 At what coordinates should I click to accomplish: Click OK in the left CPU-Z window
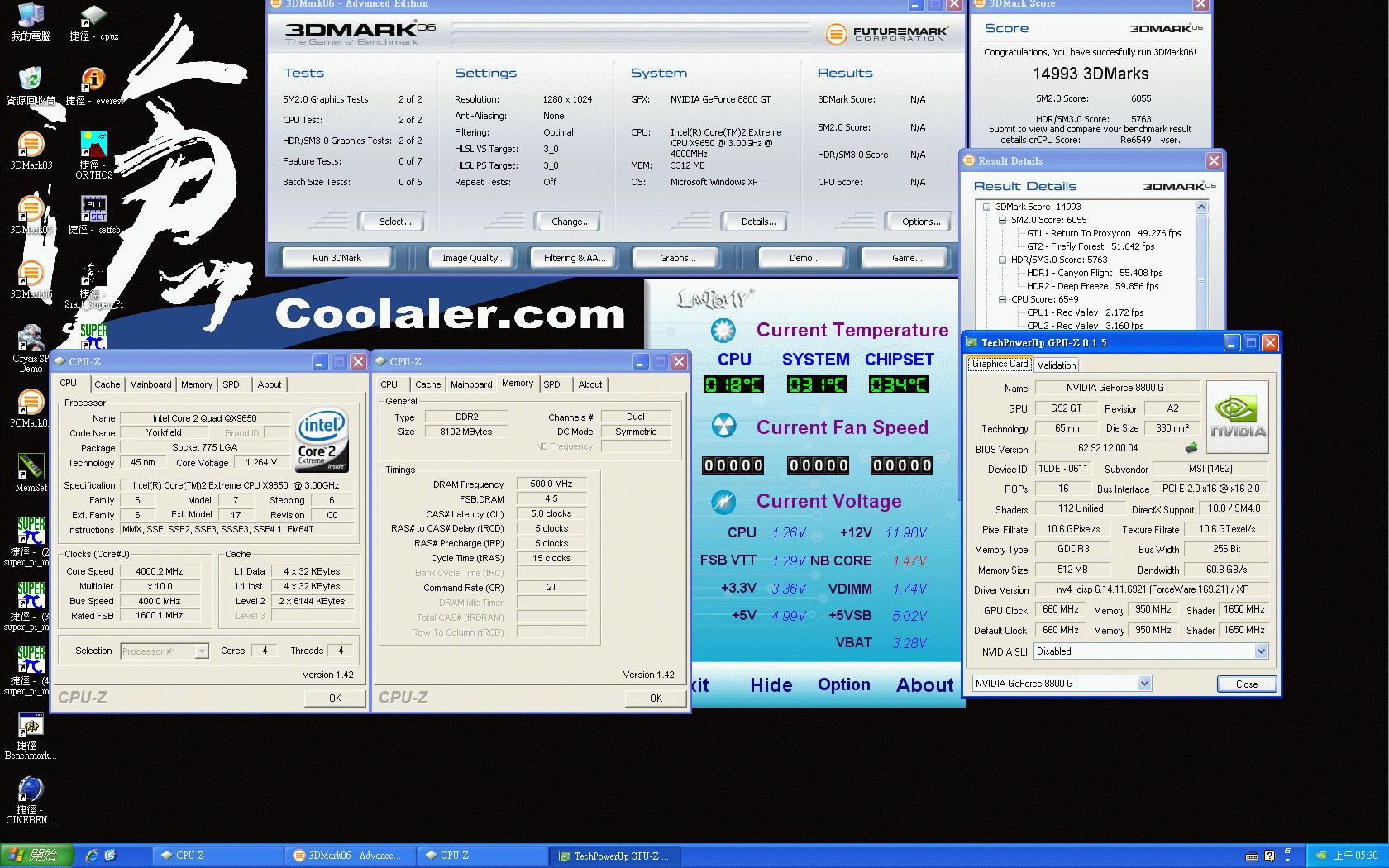point(335,699)
